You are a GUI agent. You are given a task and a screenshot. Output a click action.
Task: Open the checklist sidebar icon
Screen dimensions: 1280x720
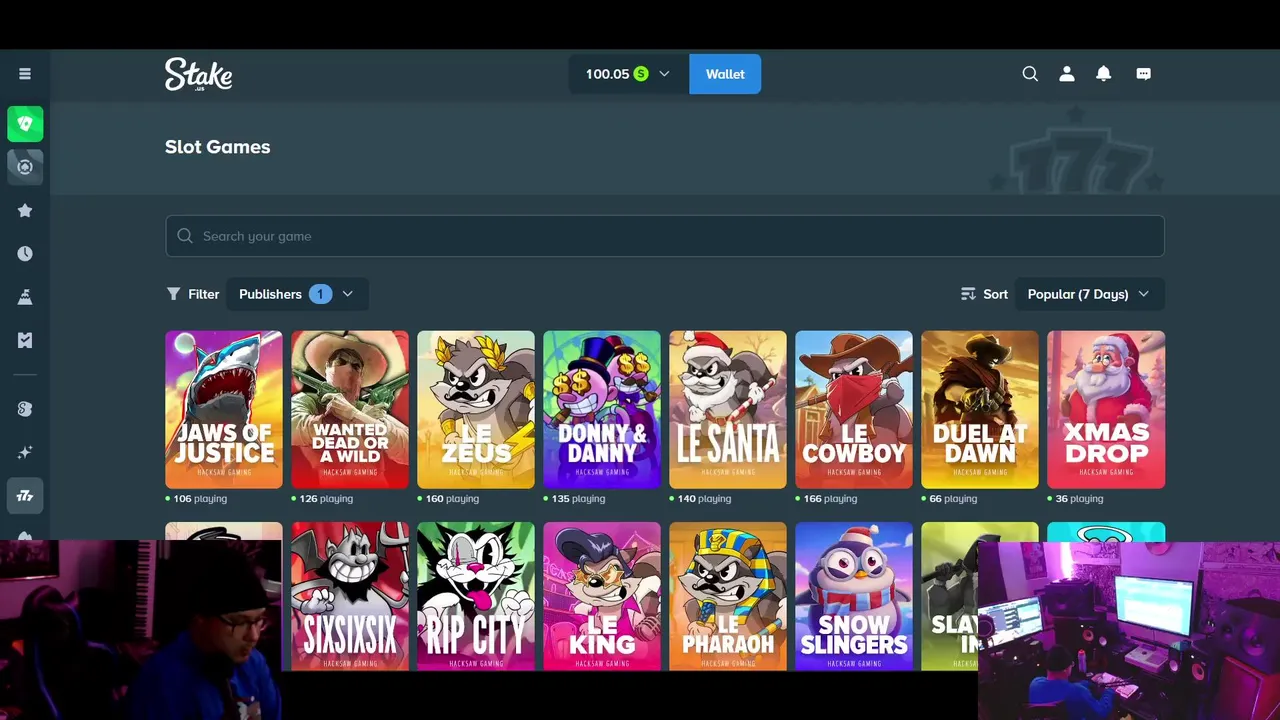tap(25, 341)
